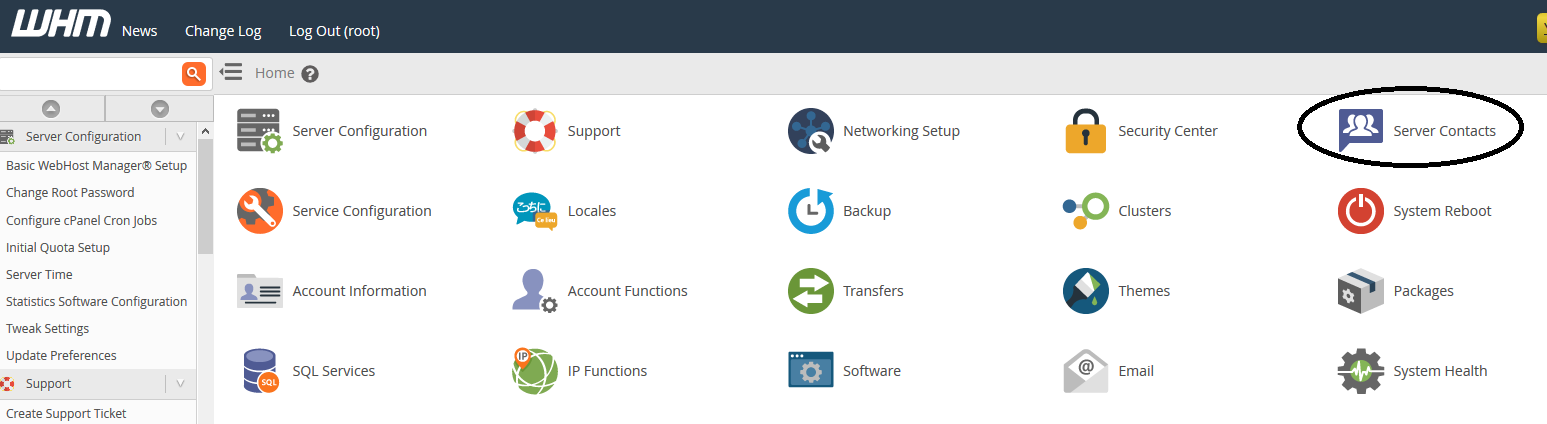
Task: Open the Software window-gear icon
Action: 810,371
